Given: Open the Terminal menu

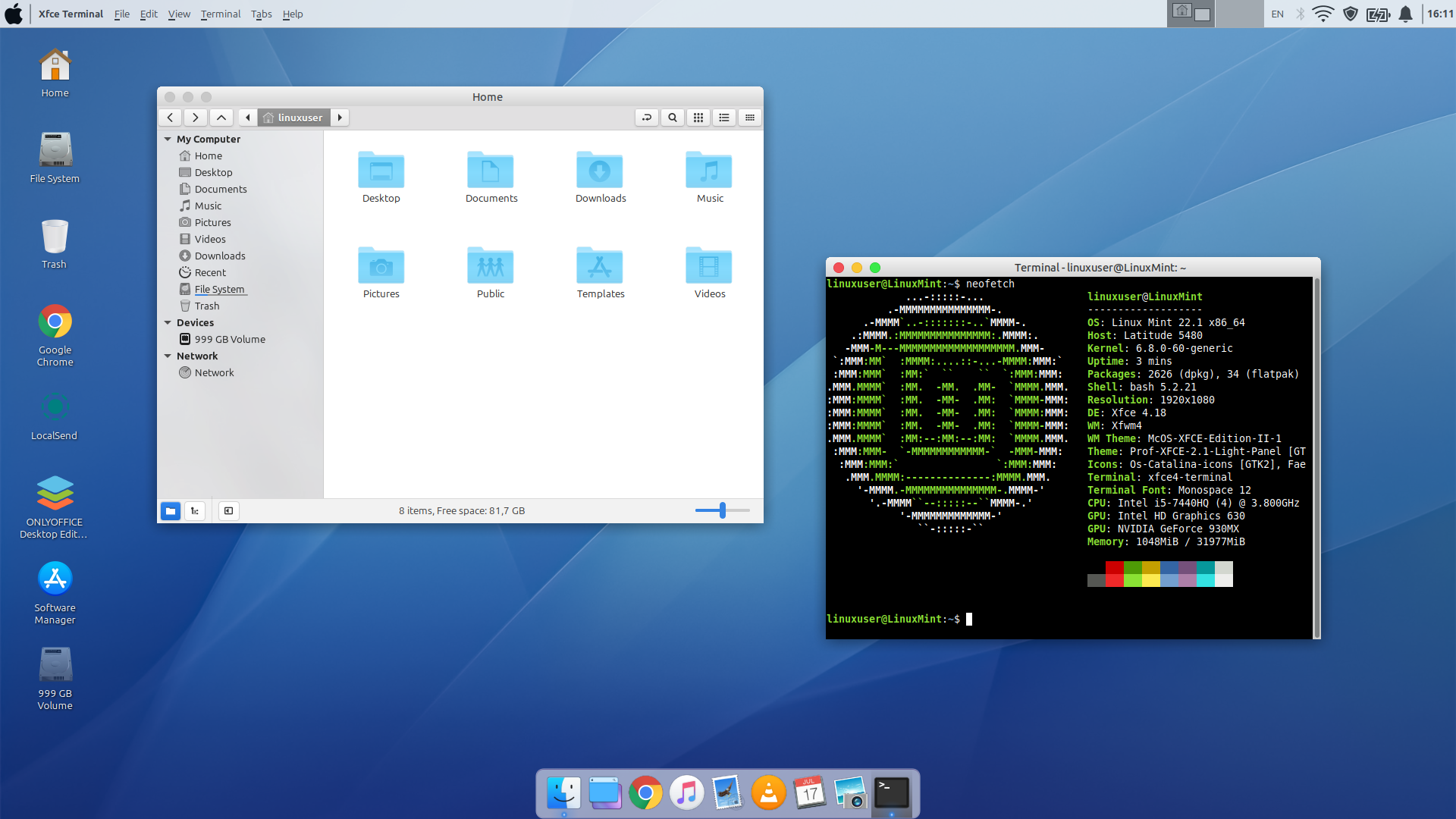Looking at the screenshot, I should point(221,14).
